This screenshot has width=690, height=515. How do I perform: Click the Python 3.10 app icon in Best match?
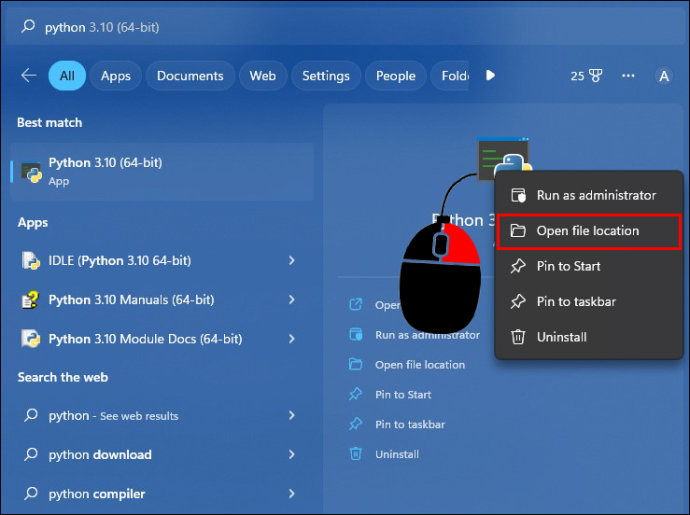(32, 172)
